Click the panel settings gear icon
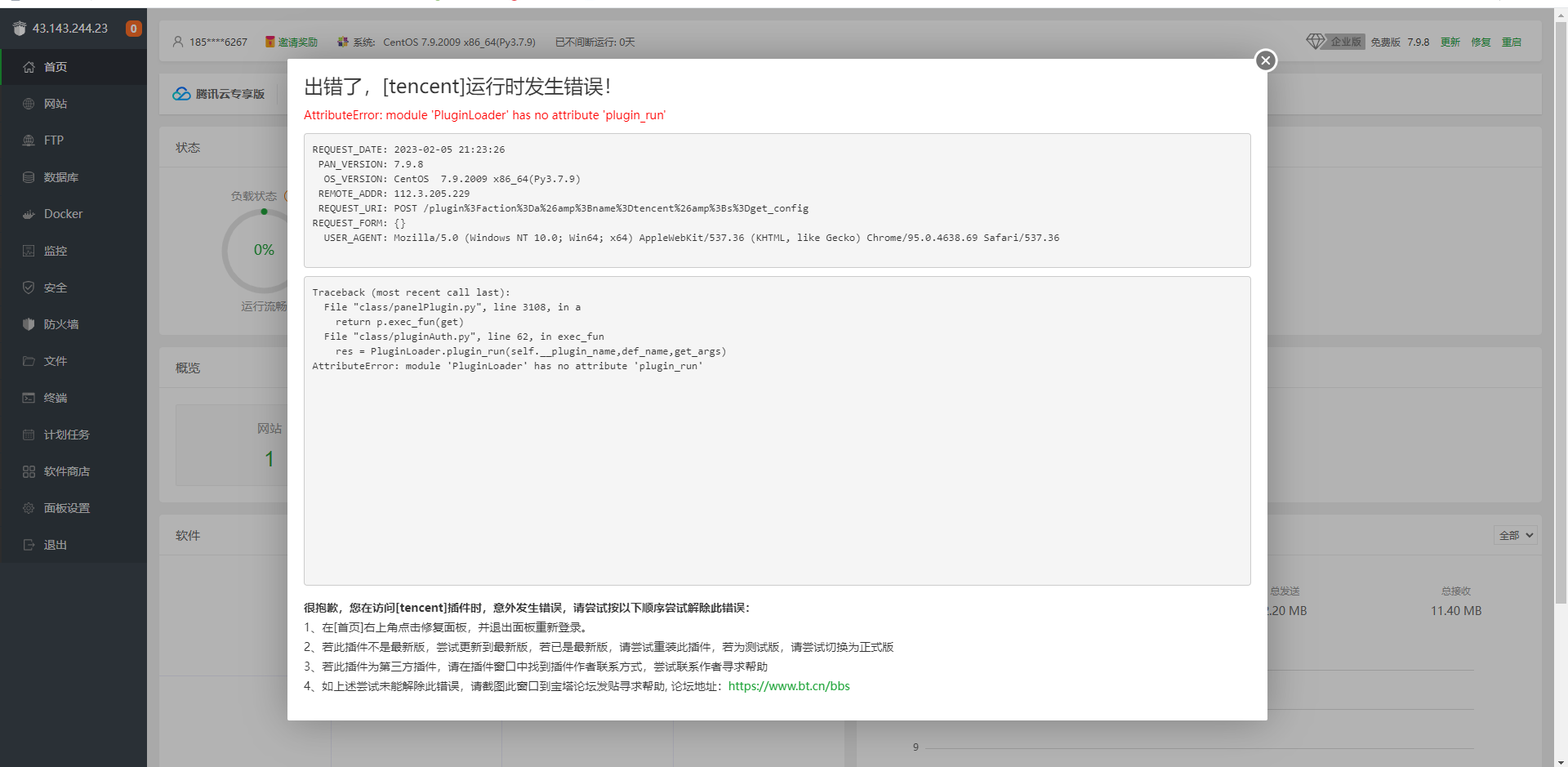 click(x=29, y=508)
